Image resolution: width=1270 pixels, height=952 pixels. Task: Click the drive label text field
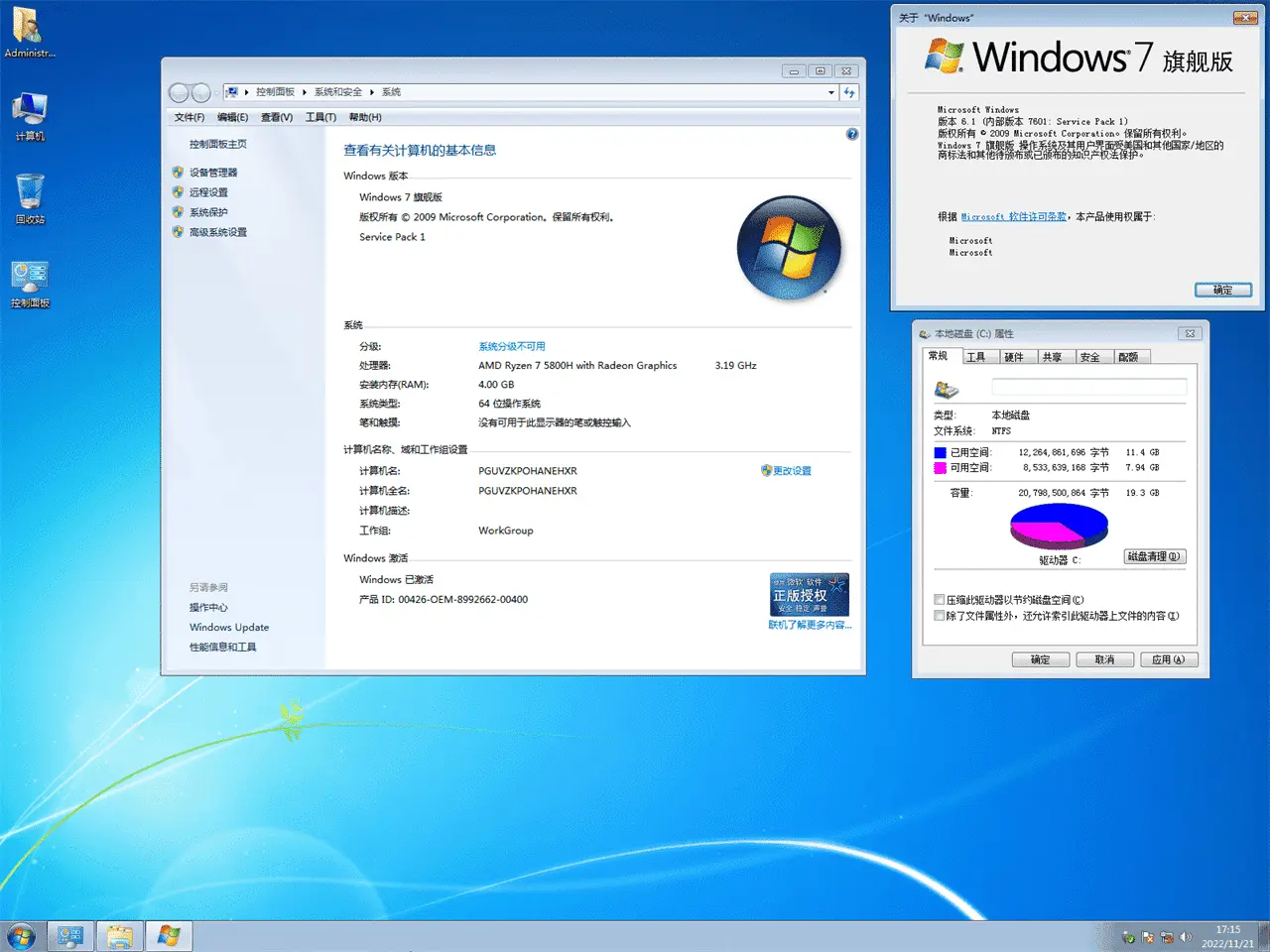pos(1088,387)
